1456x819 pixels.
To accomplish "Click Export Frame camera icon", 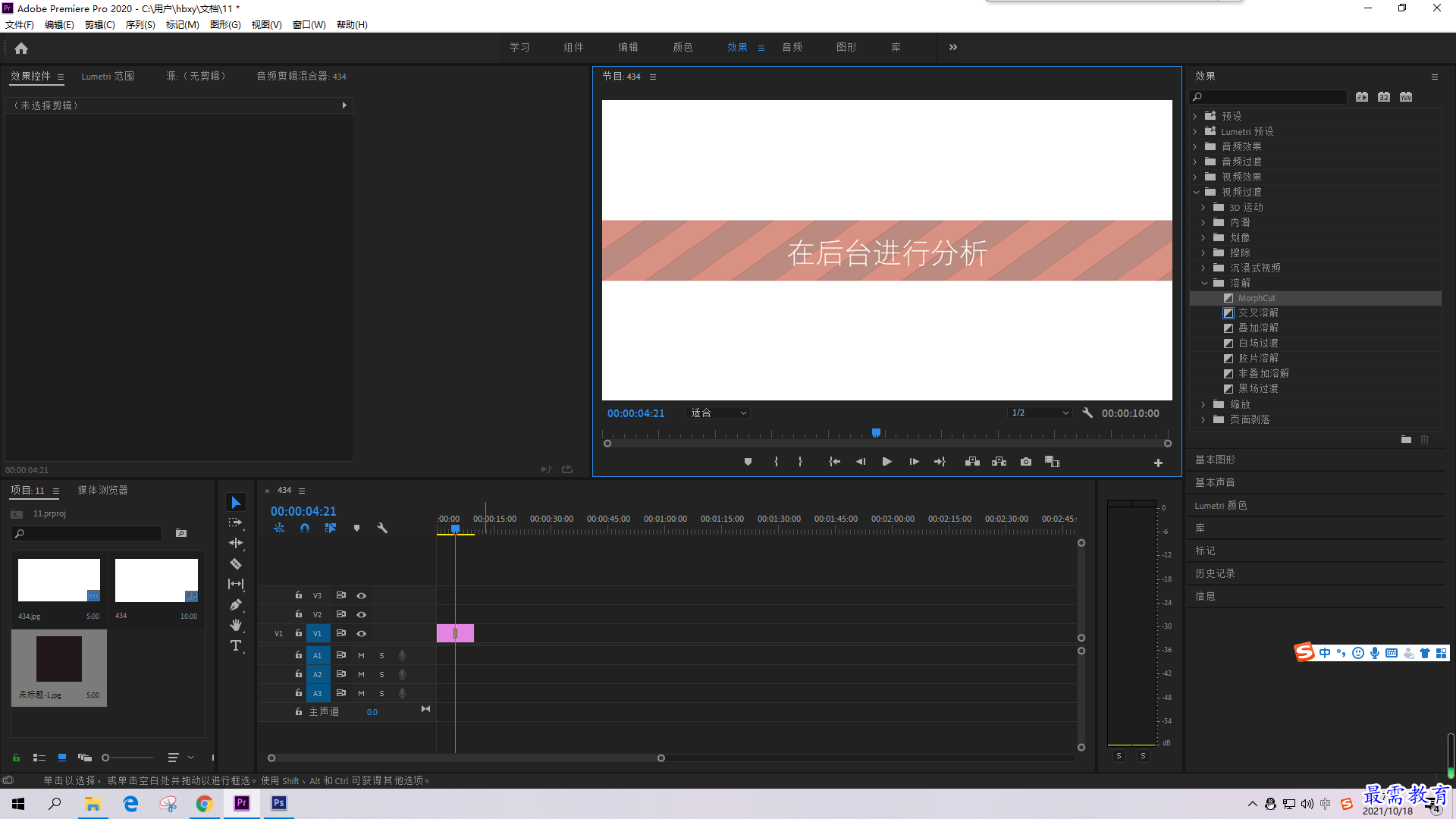I will coord(1026,462).
